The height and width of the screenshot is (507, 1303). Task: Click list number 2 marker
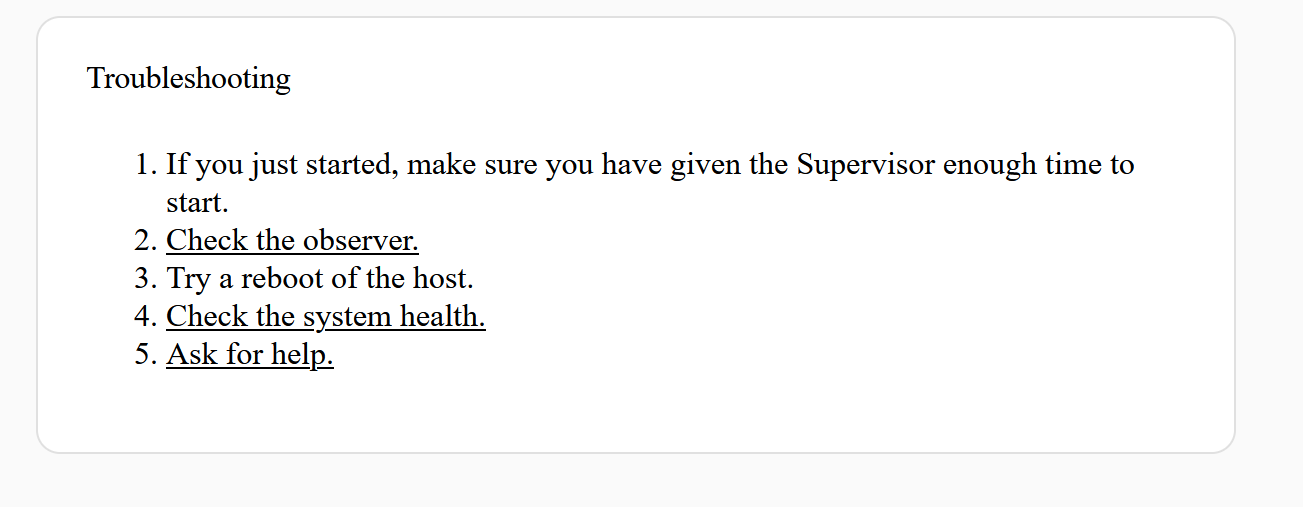click(146, 241)
